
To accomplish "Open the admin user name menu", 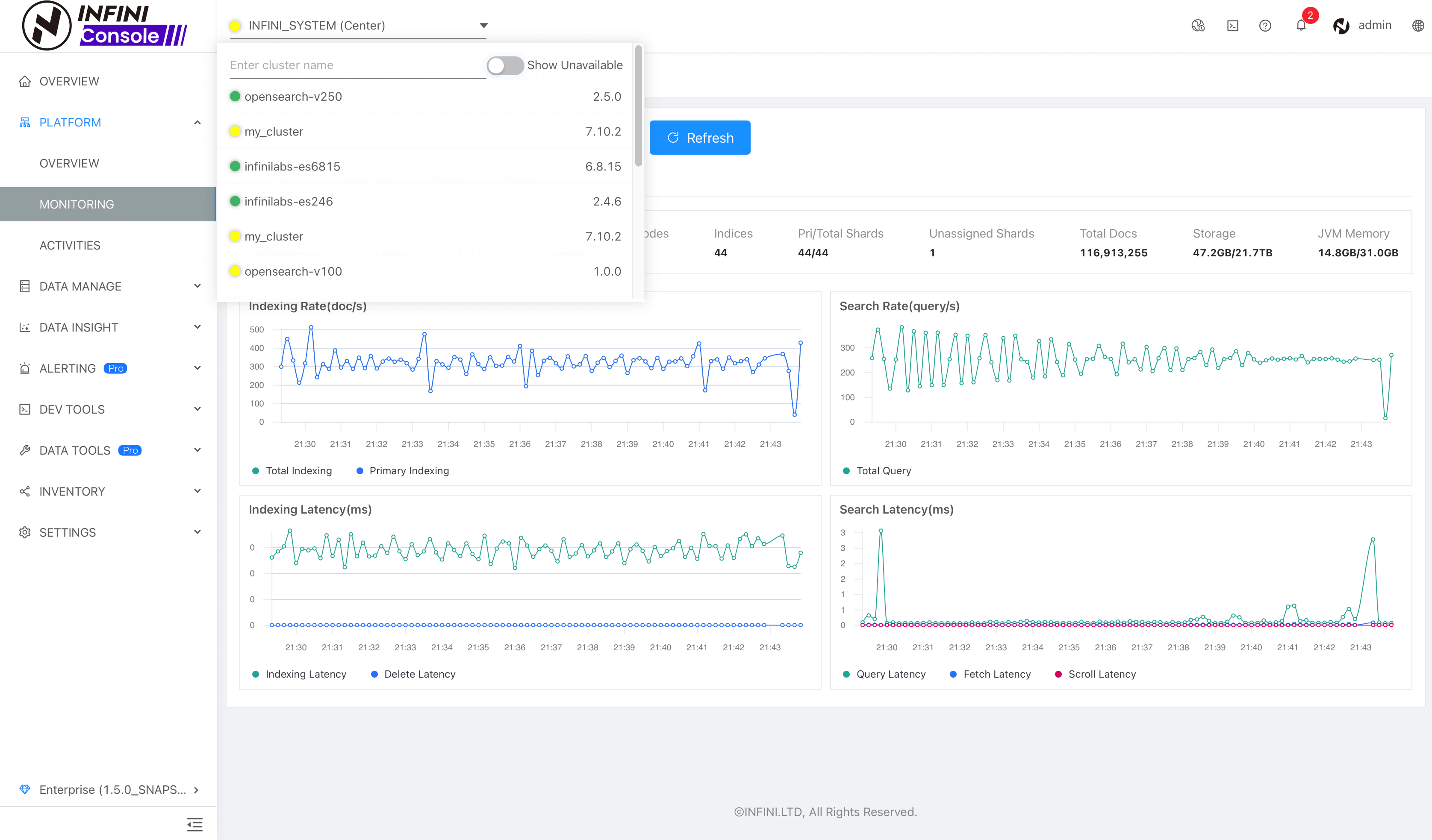I will [x=1375, y=26].
